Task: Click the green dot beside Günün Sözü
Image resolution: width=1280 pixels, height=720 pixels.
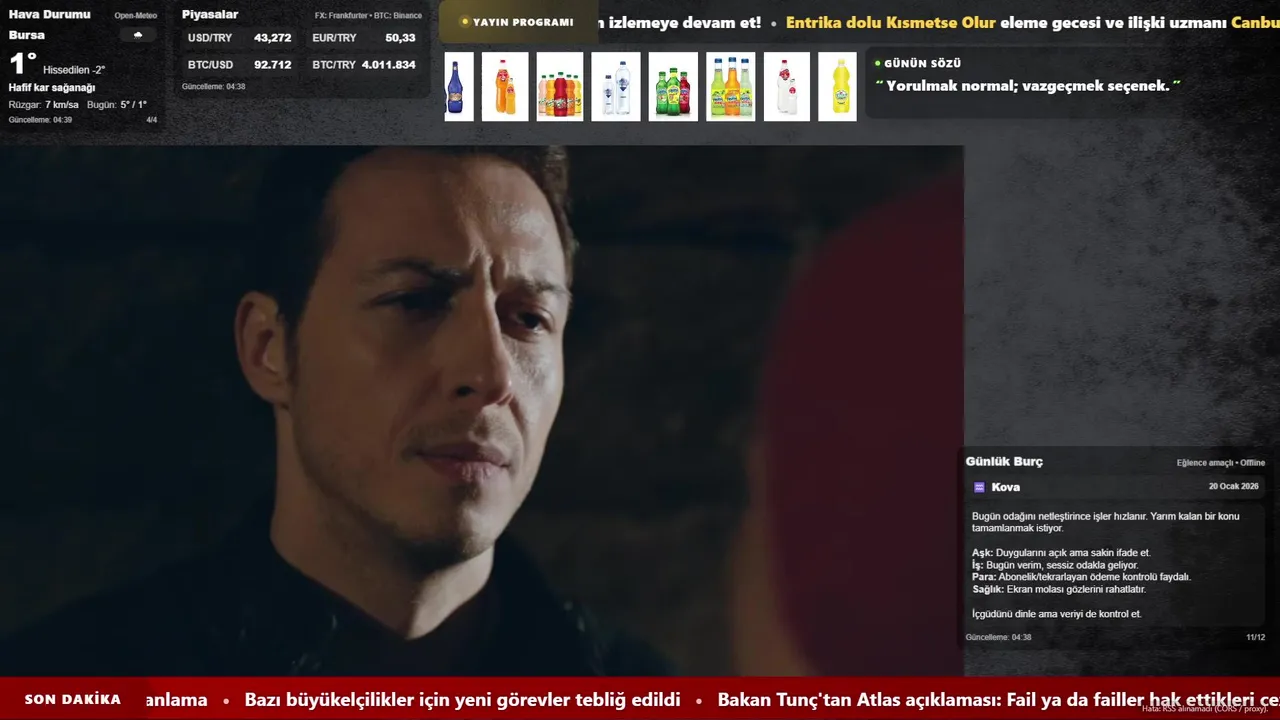Action: (877, 63)
